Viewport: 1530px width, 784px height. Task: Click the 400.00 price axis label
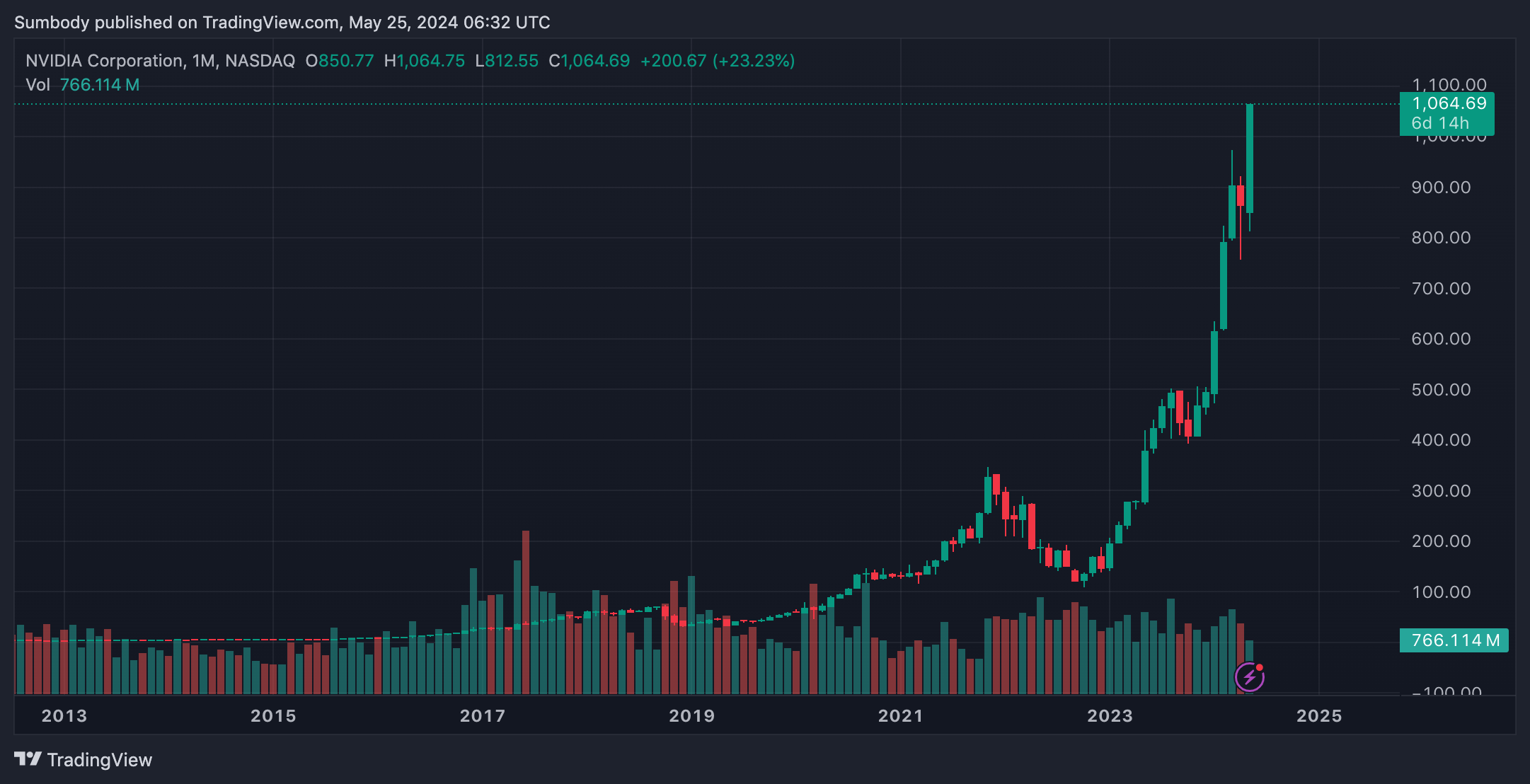(1441, 440)
